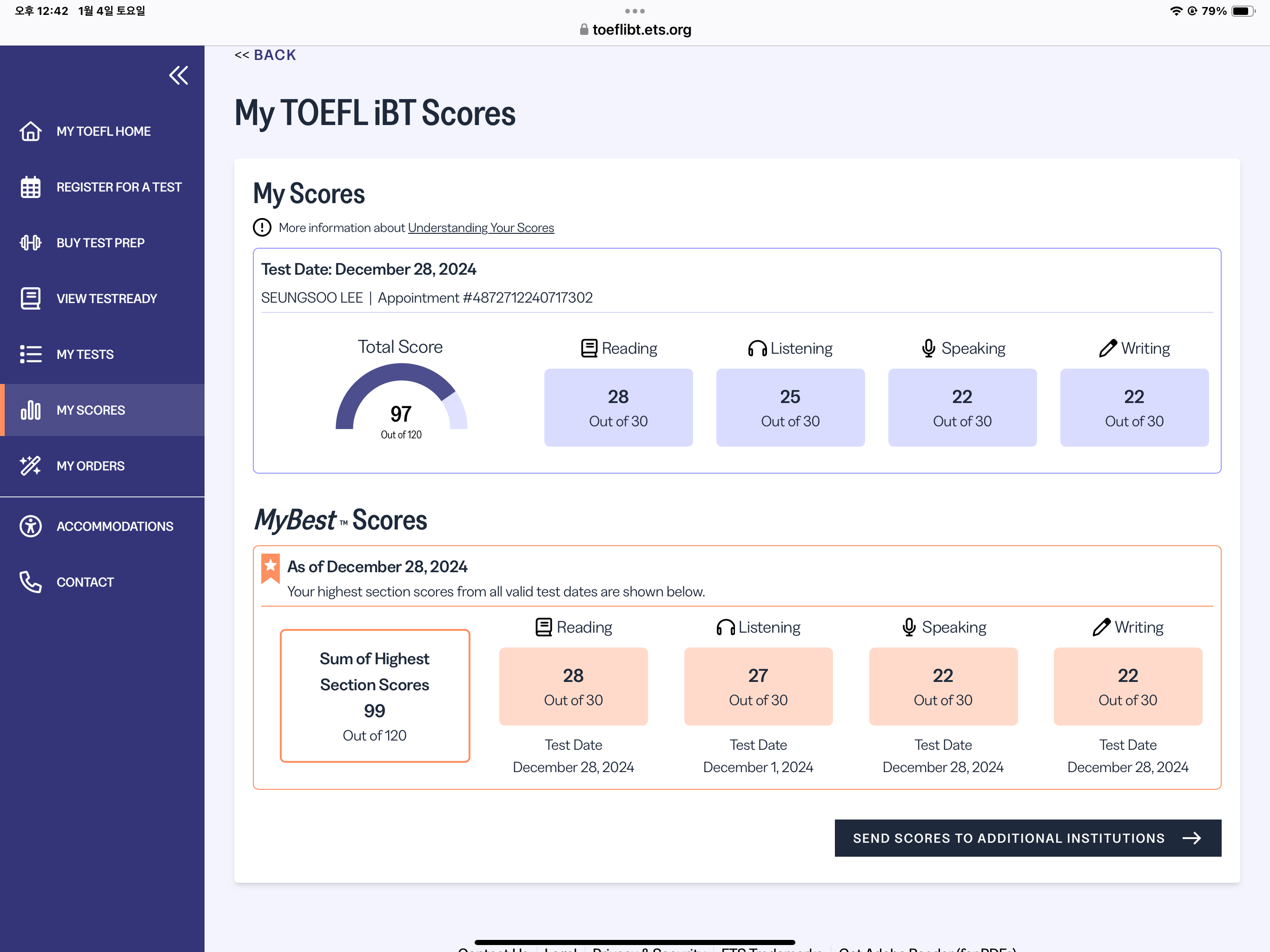Click the MyBest Writing 22 score box

pyautogui.click(x=1128, y=687)
